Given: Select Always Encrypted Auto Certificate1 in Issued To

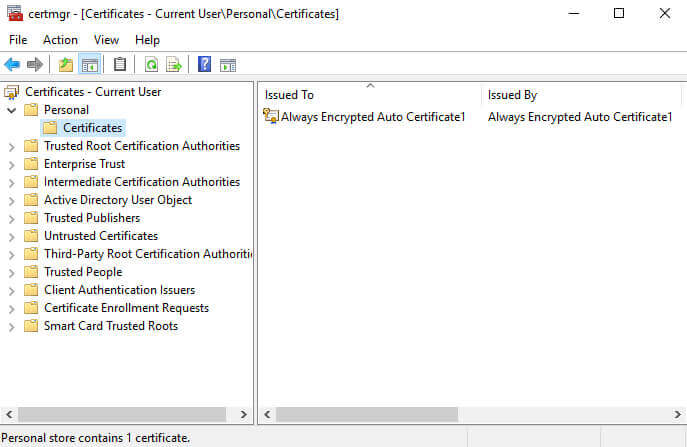Looking at the screenshot, I should tap(373, 117).
